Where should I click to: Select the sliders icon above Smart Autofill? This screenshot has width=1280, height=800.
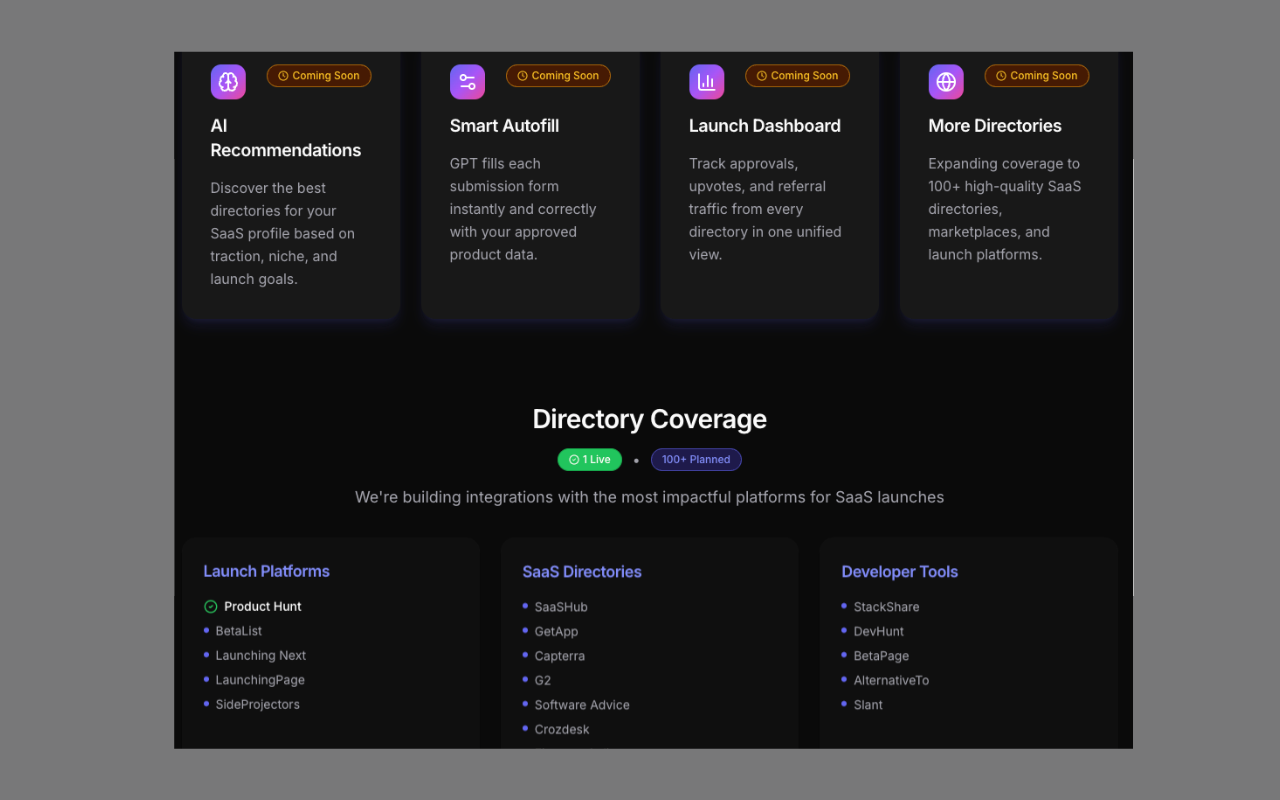[x=467, y=81]
